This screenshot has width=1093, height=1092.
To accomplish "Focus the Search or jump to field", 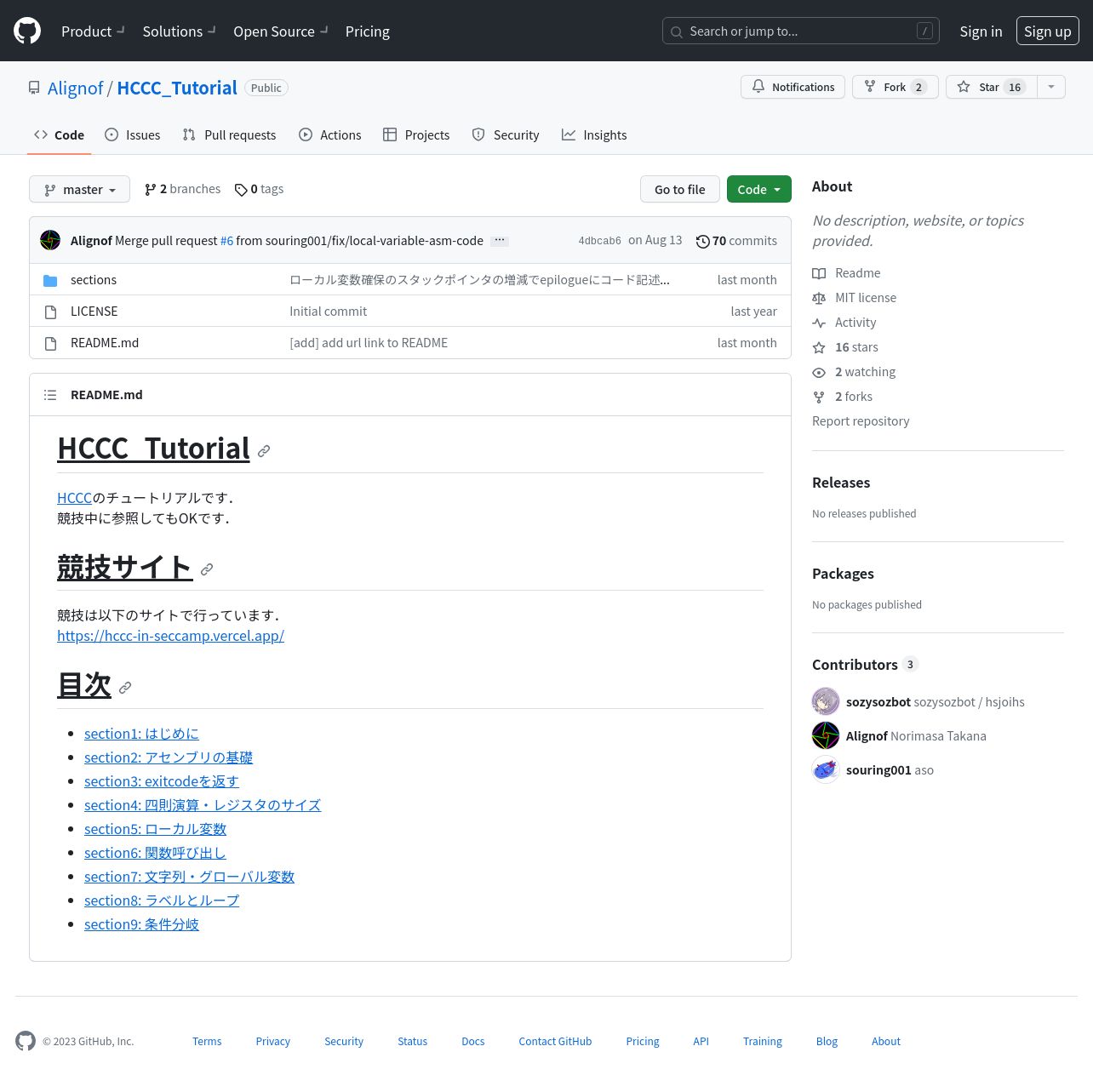I will [800, 31].
